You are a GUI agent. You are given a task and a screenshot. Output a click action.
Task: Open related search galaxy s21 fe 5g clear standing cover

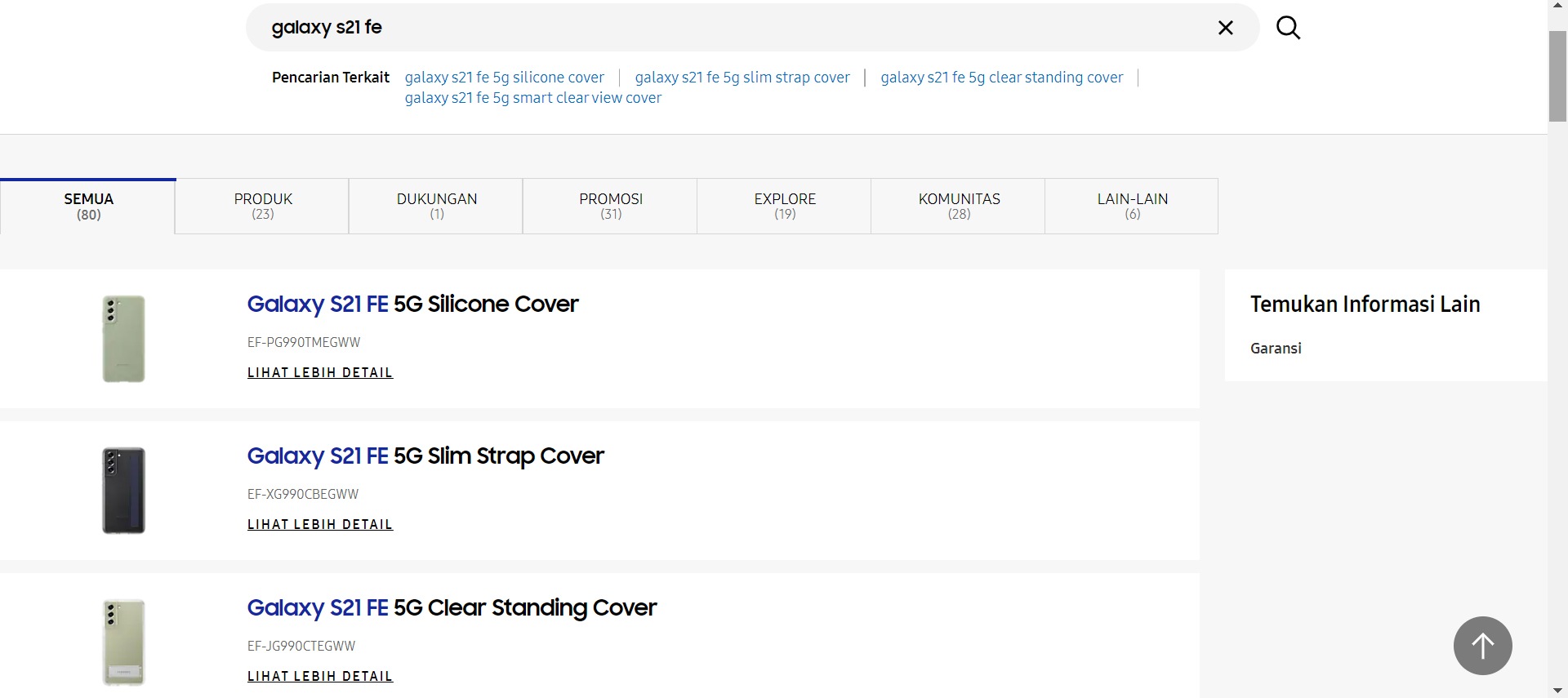pos(1002,78)
